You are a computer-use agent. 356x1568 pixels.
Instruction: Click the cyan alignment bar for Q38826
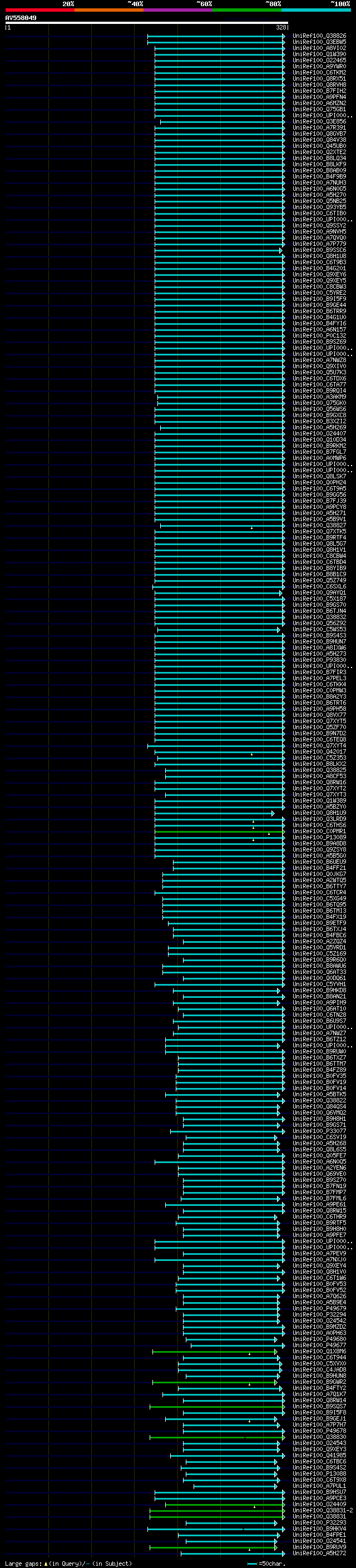pyautogui.click(x=216, y=36)
